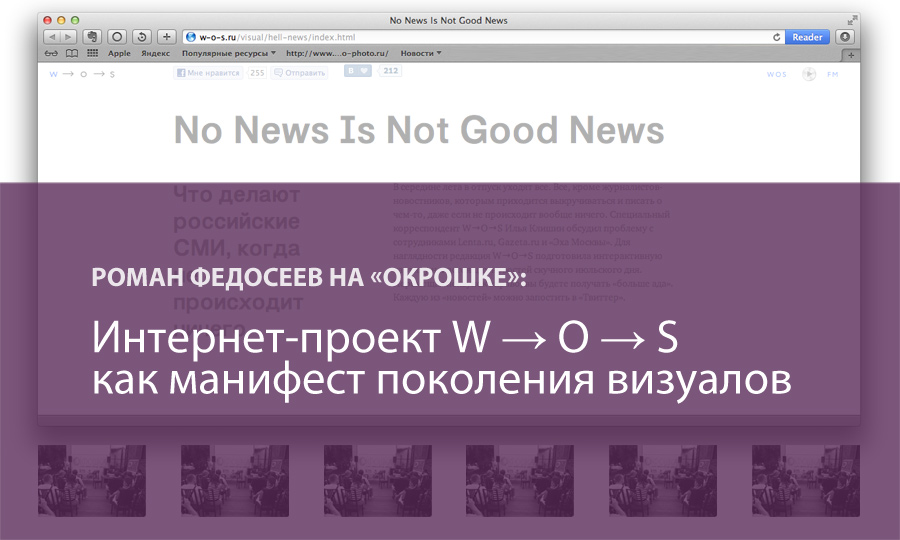Click the Facebook 'Отправить' send button

tap(299, 73)
